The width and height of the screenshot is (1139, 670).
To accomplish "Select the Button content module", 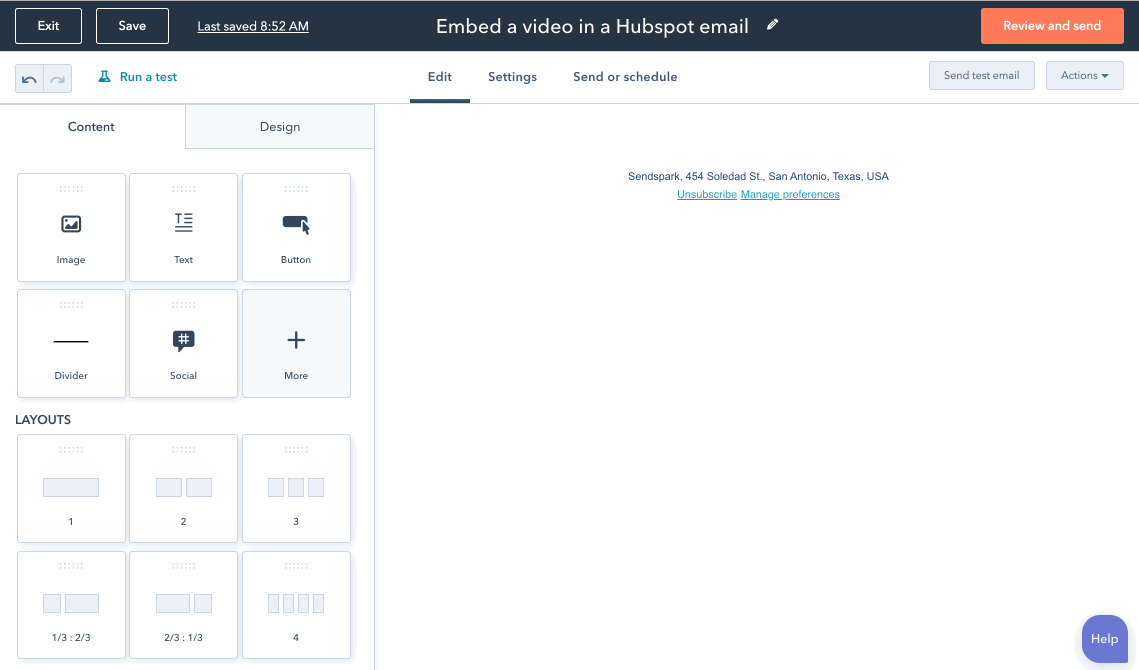I will click(296, 227).
